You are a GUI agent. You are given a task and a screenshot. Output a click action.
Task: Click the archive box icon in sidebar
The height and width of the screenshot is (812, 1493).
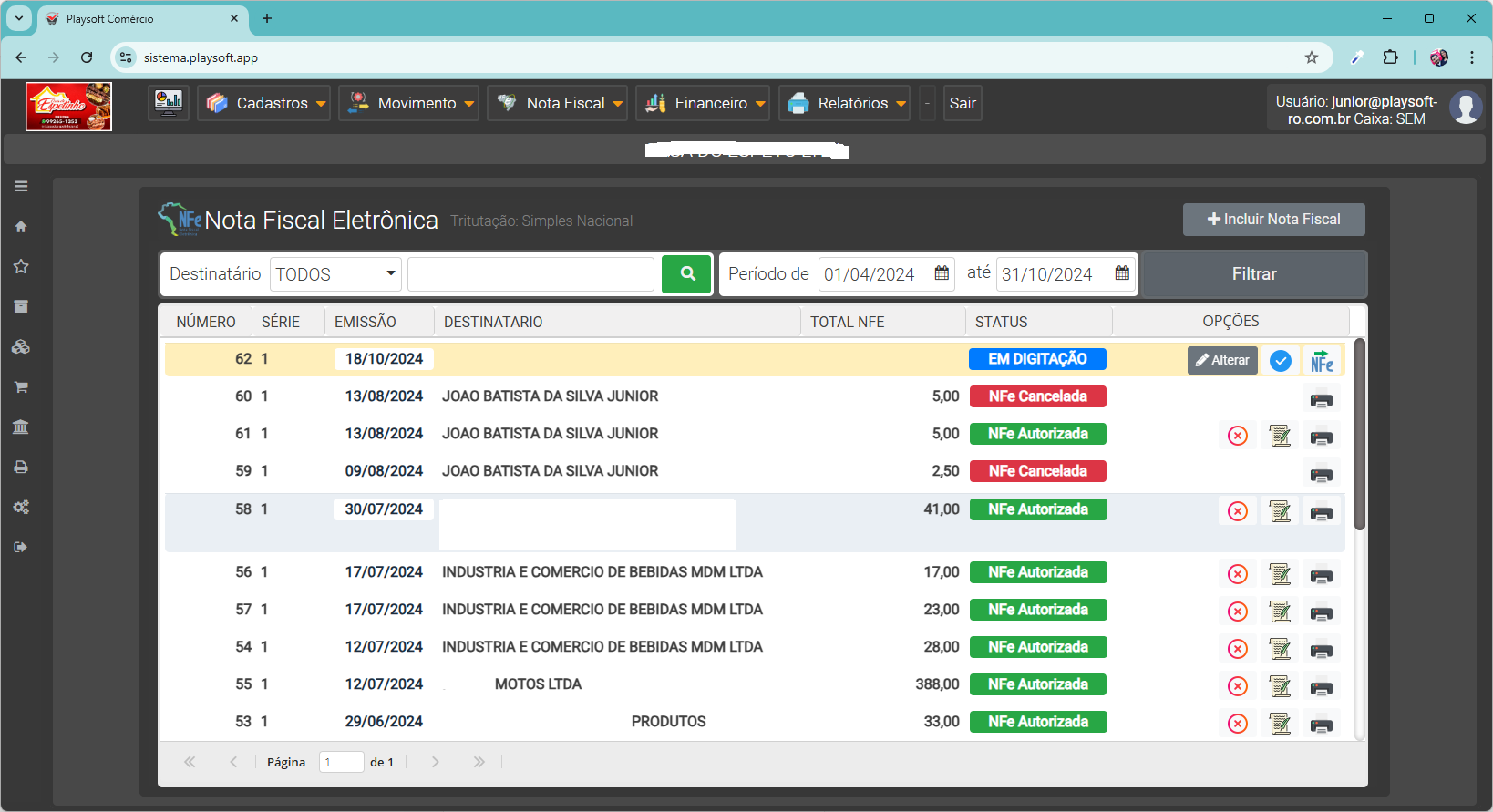click(21, 306)
